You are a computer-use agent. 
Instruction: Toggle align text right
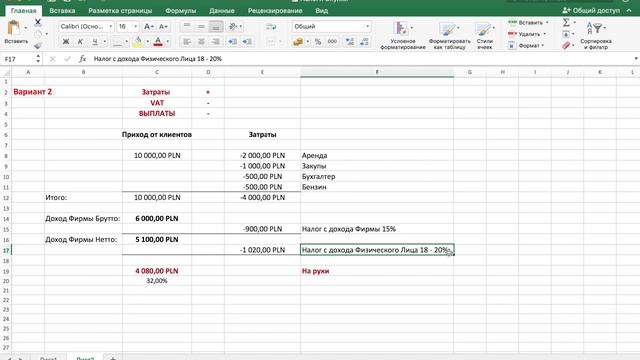216,42
